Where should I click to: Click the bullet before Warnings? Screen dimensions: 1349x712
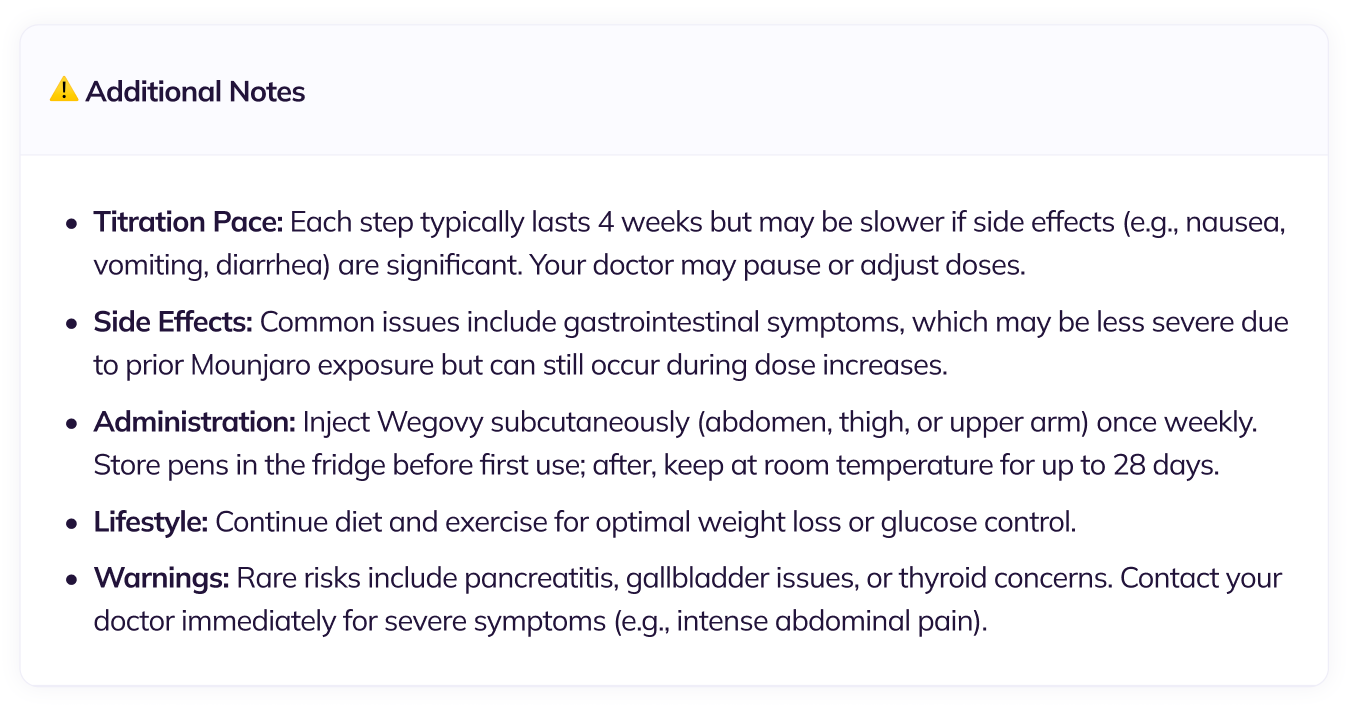pos(71,579)
